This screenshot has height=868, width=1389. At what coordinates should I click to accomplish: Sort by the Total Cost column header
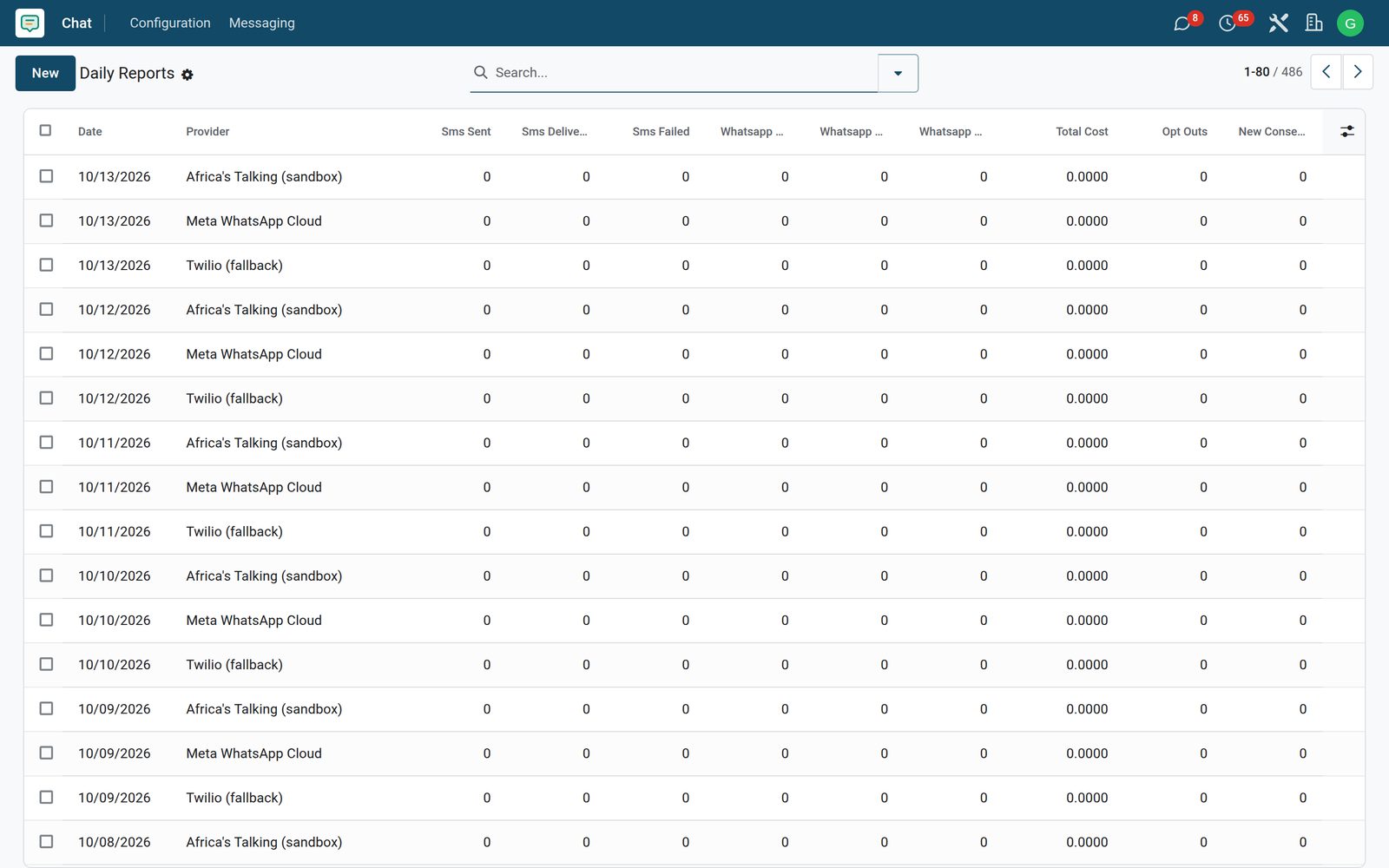1082,132
